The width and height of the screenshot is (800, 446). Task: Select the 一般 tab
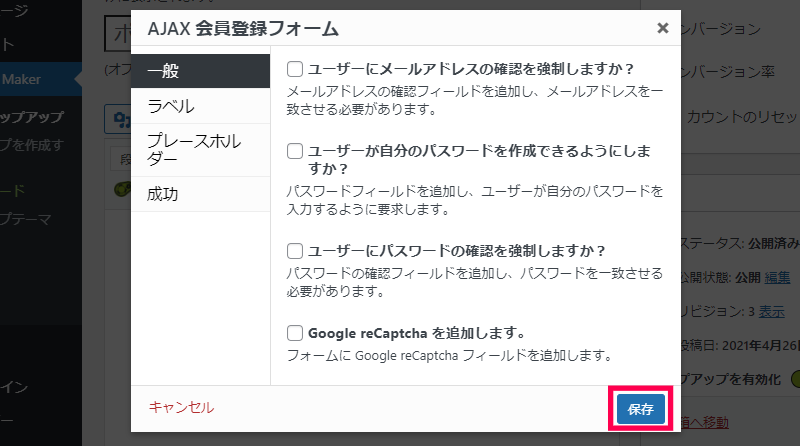(201, 71)
